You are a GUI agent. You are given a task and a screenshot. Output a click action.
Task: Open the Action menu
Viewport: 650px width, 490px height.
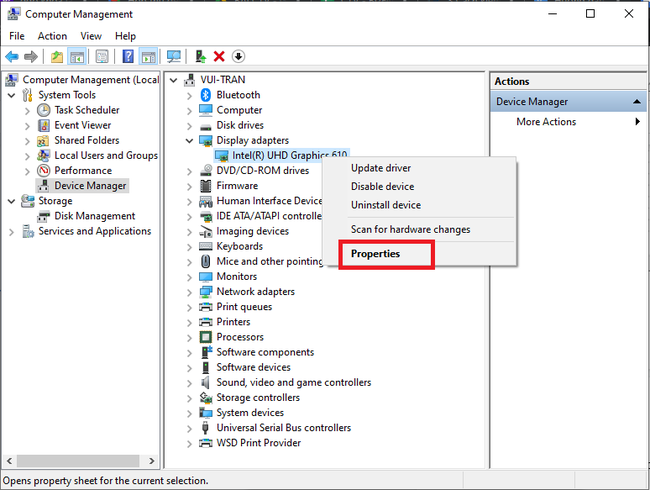pos(52,36)
